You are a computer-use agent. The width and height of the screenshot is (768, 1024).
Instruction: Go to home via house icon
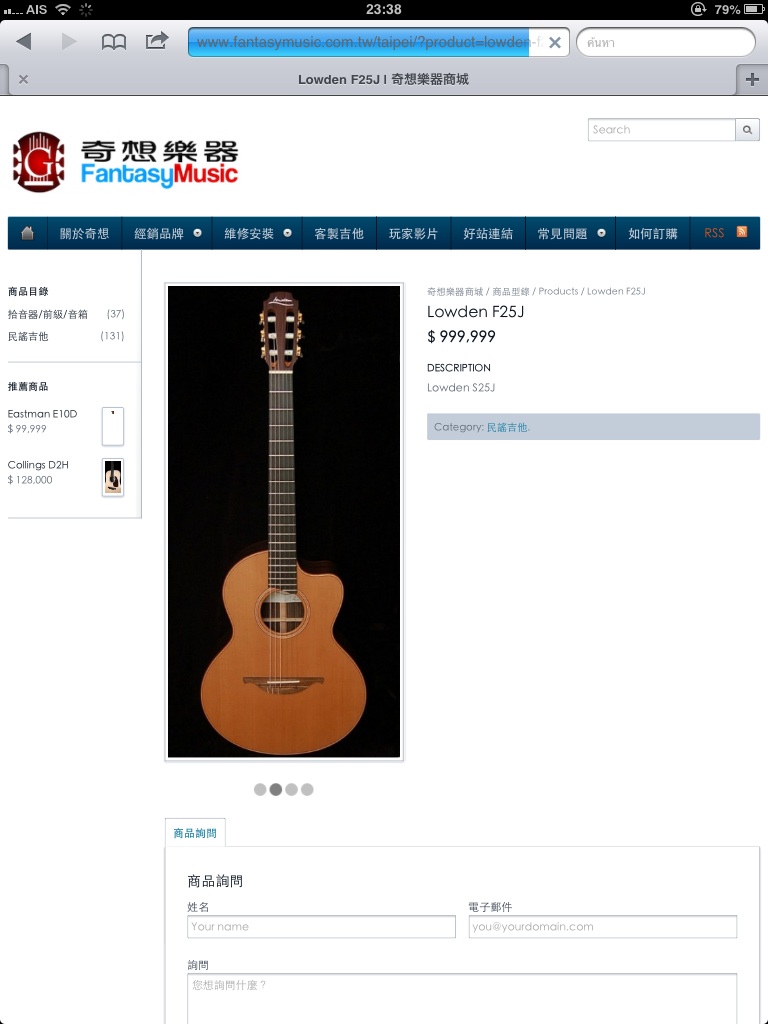pos(27,233)
